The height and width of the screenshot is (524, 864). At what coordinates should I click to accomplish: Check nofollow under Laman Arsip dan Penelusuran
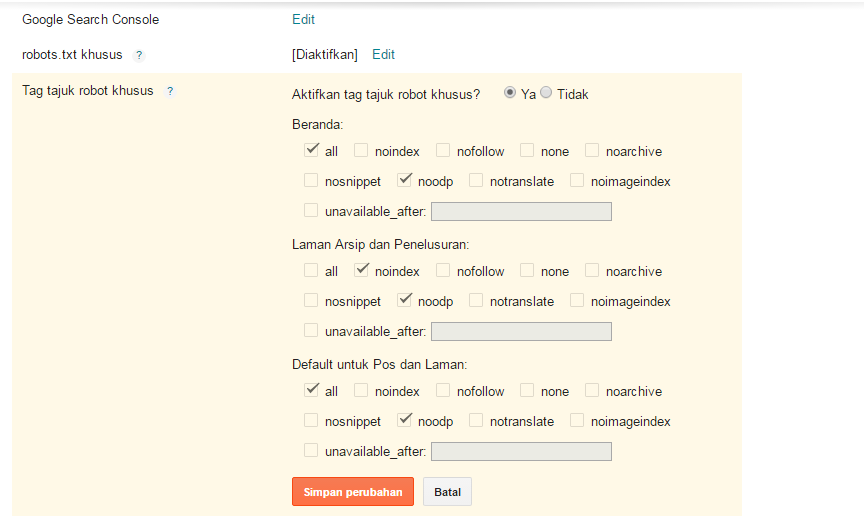pos(443,270)
